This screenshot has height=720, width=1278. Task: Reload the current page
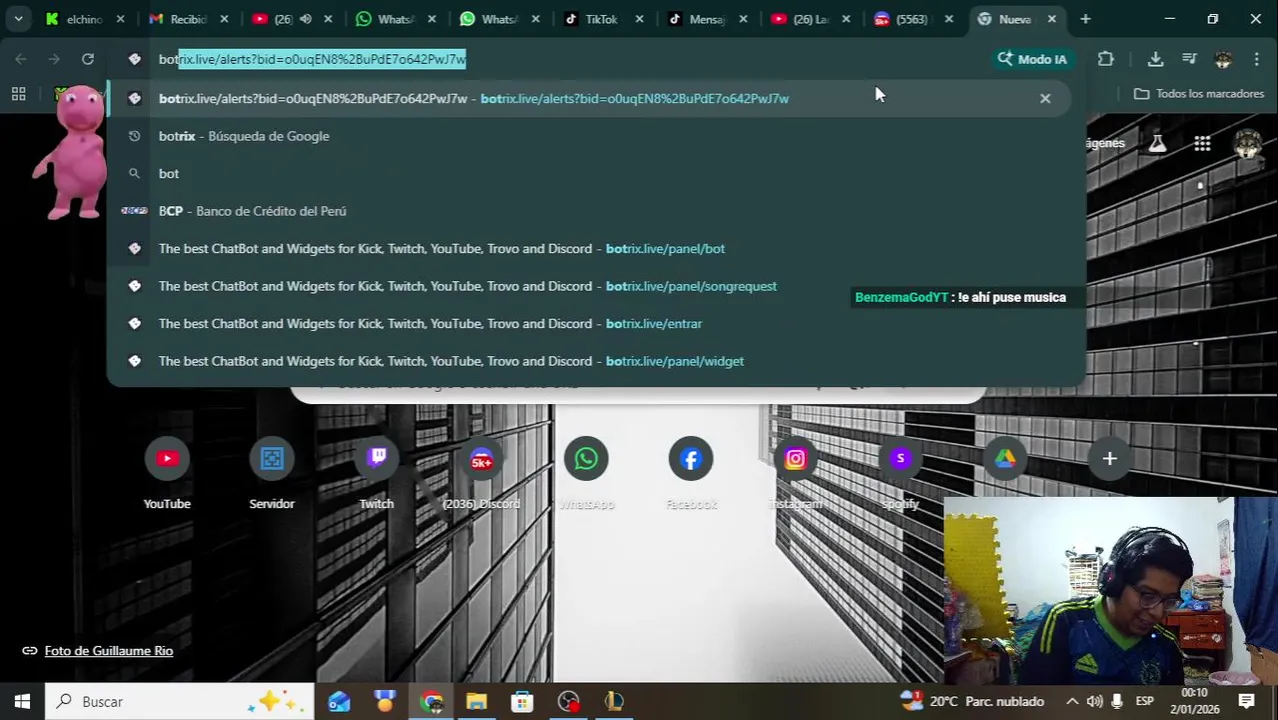pos(88,59)
